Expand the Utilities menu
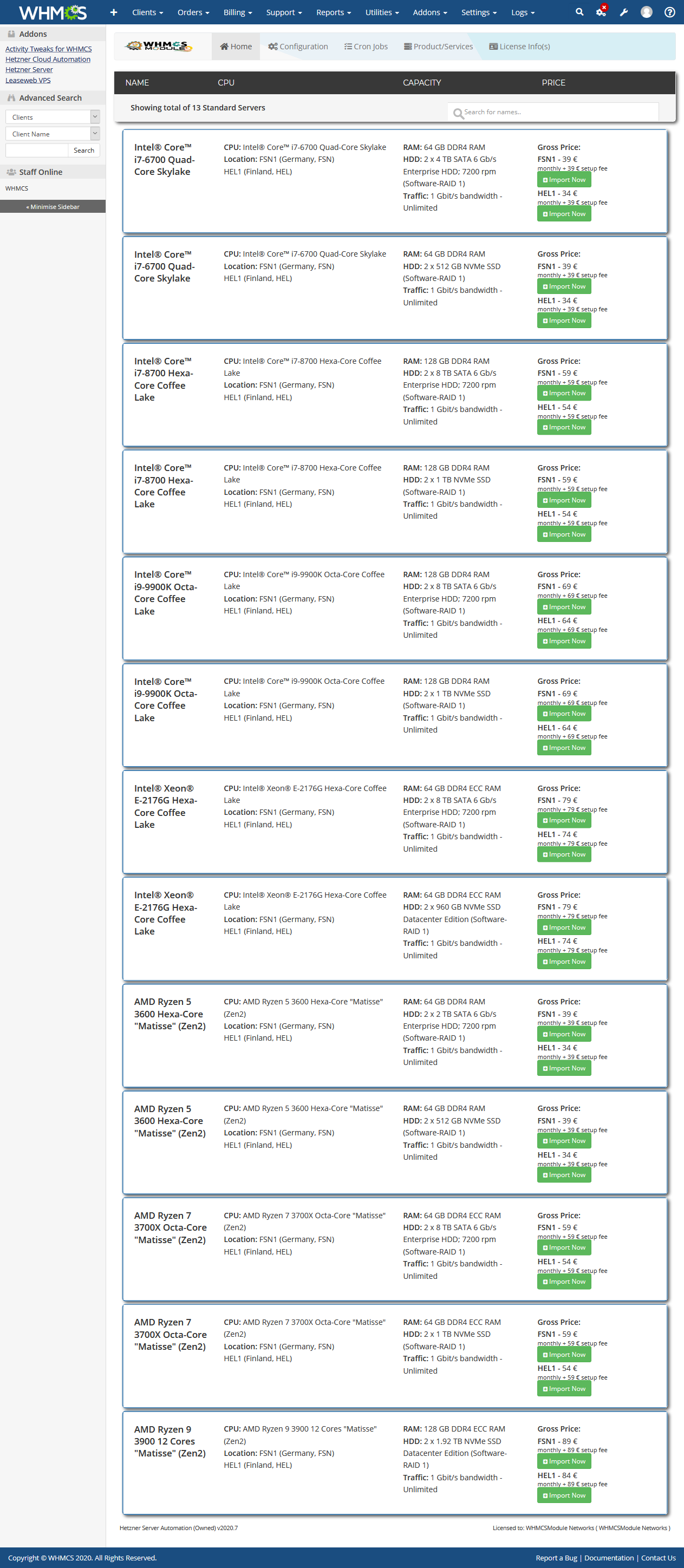684x1568 pixels. click(382, 12)
